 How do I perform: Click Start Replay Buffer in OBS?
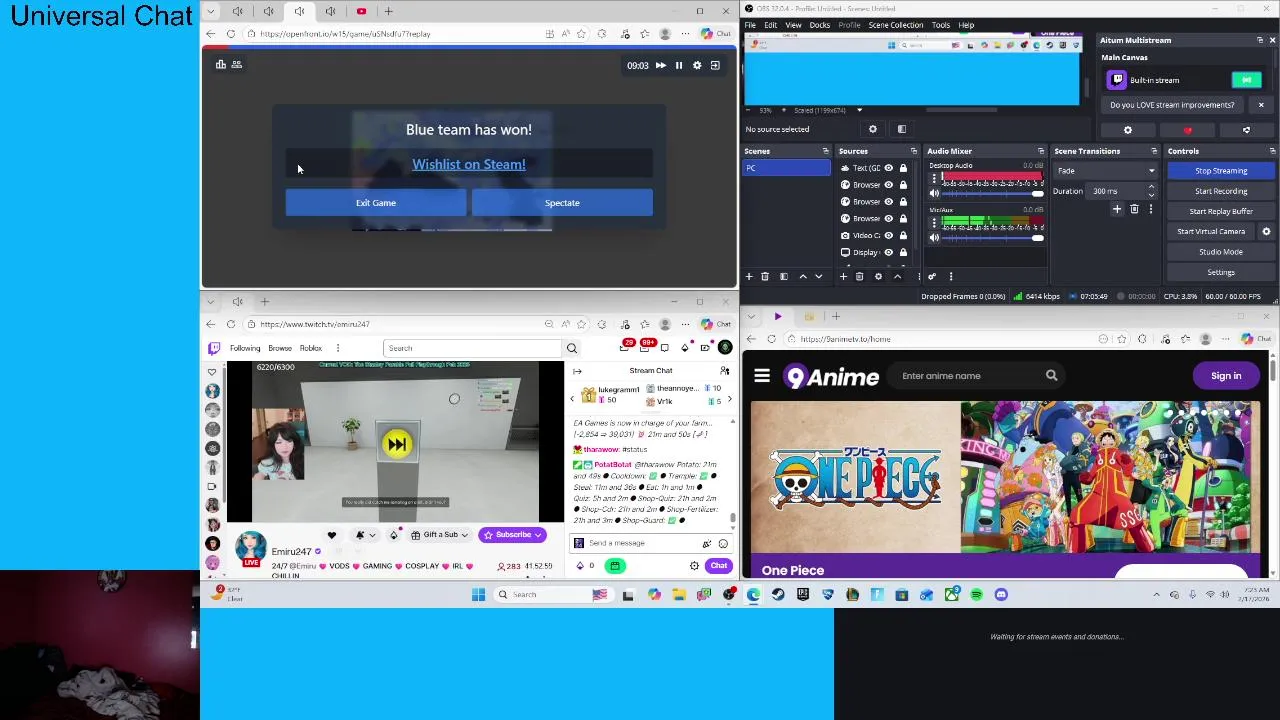point(1221,211)
